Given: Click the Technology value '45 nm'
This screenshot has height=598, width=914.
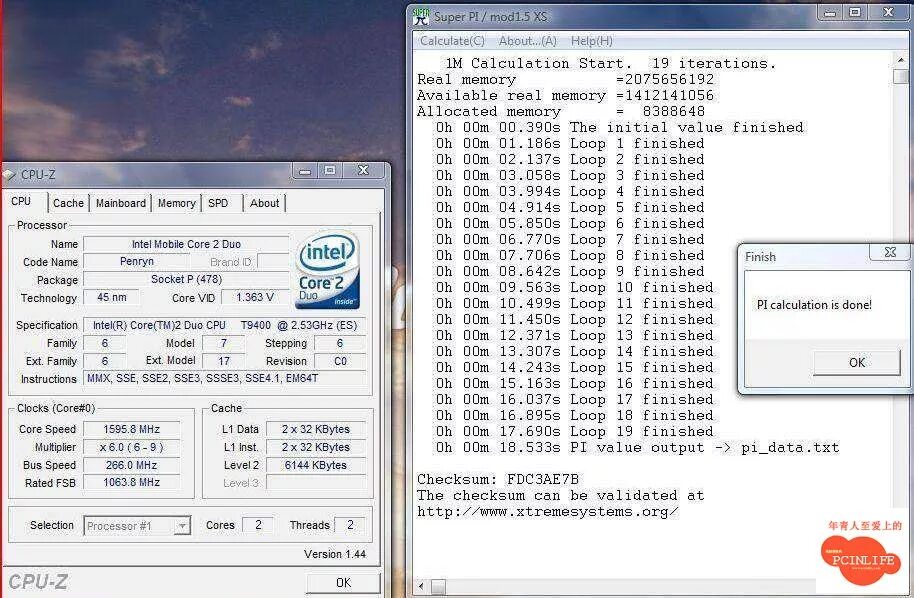Looking at the screenshot, I should coord(111,297).
